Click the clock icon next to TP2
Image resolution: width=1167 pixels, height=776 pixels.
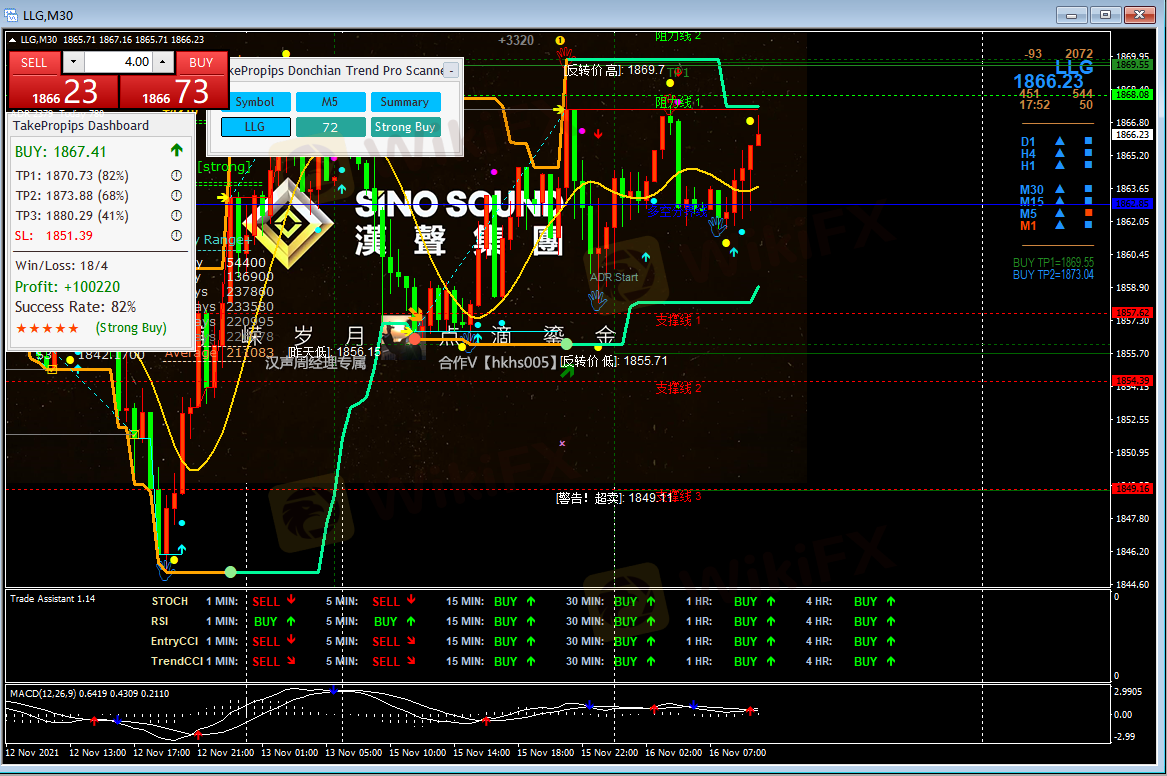coord(176,195)
